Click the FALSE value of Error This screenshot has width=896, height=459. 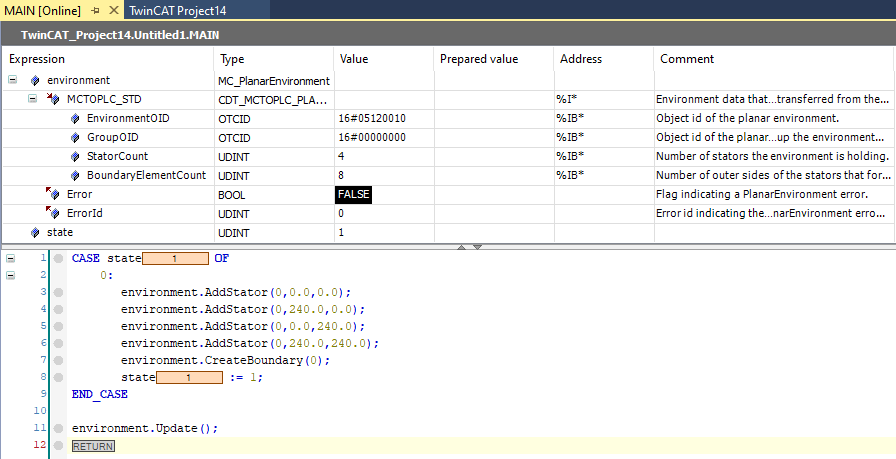pos(354,194)
